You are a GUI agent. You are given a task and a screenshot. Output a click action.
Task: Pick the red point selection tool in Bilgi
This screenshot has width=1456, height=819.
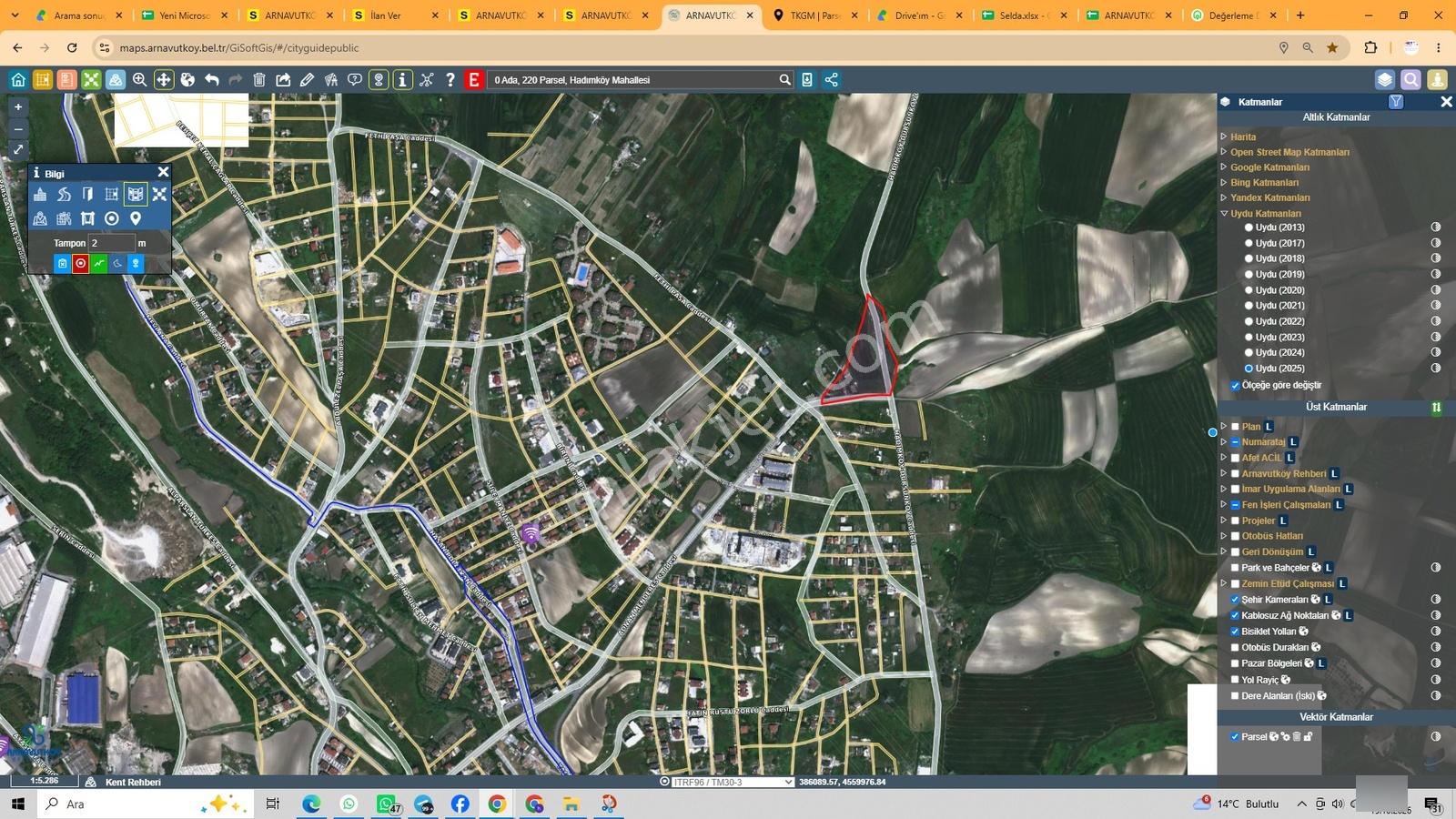click(81, 264)
